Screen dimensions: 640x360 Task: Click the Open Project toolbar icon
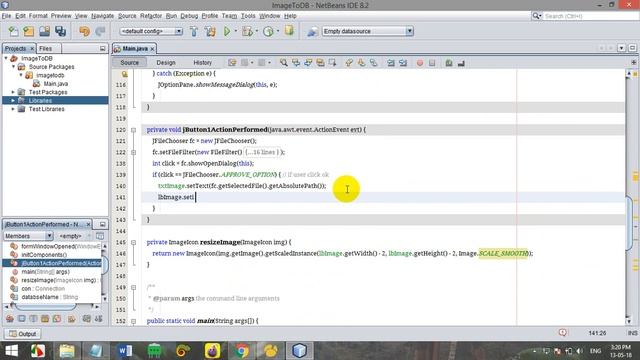coord(44,31)
